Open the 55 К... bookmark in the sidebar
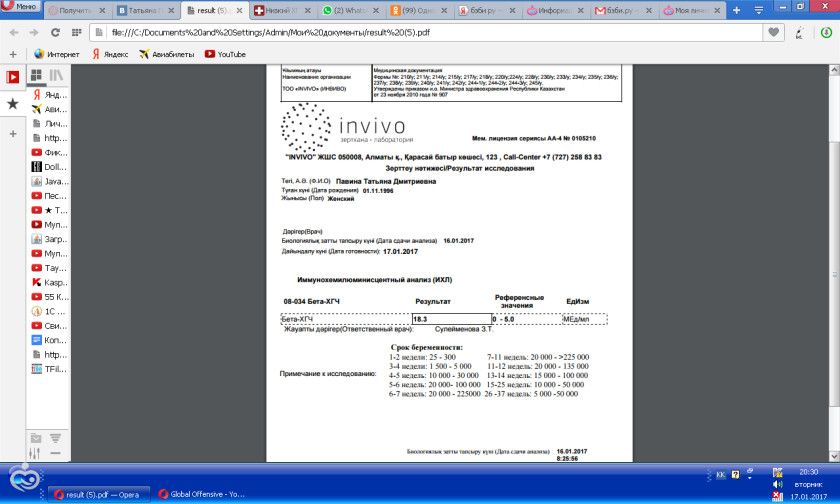The height and width of the screenshot is (504, 840). click(49, 297)
